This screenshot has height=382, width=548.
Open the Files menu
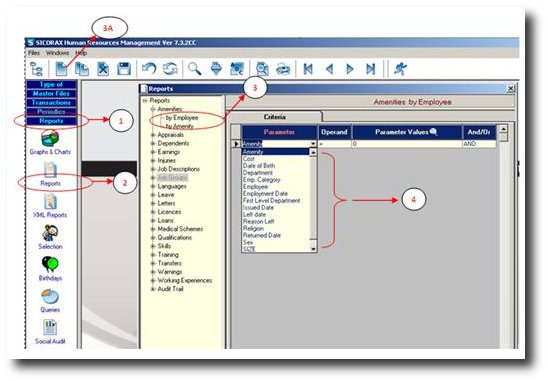pos(34,53)
